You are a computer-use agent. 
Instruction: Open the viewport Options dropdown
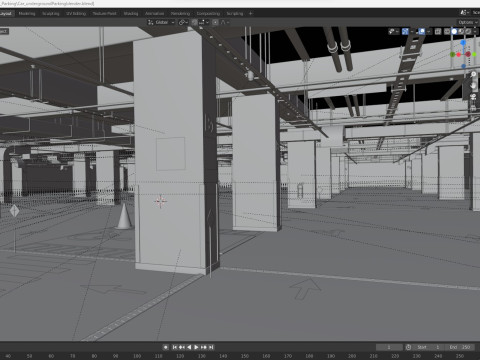point(468,22)
